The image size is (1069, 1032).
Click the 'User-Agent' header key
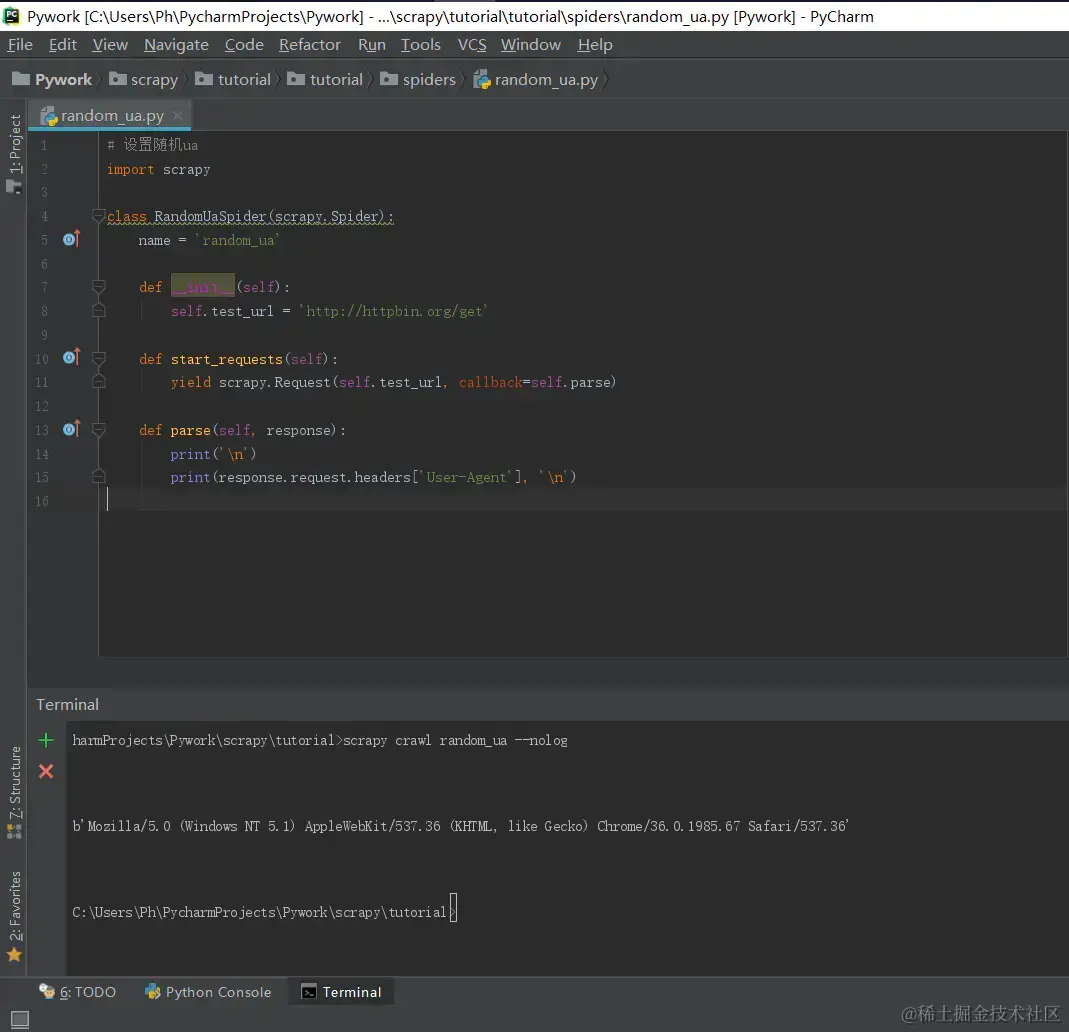pos(467,477)
